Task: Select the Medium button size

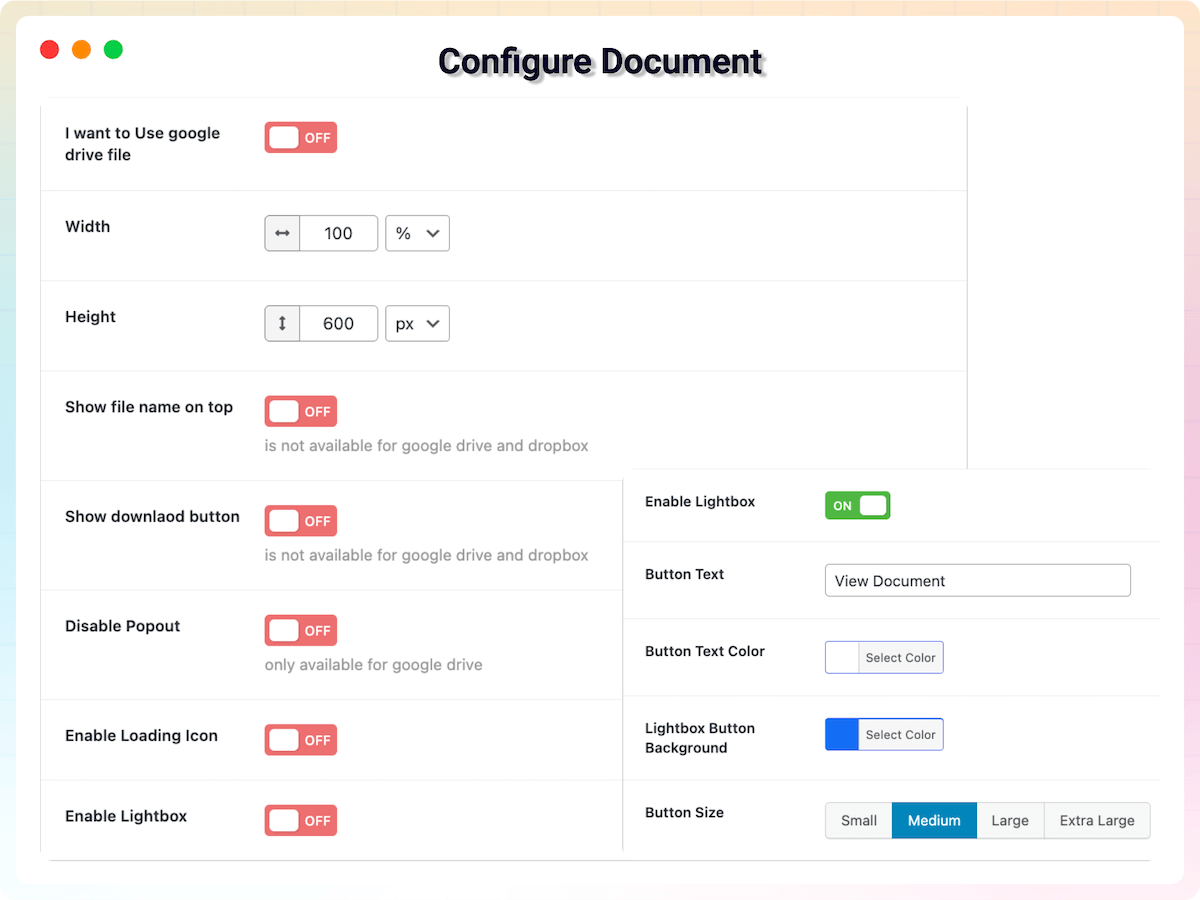Action: [x=934, y=820]
